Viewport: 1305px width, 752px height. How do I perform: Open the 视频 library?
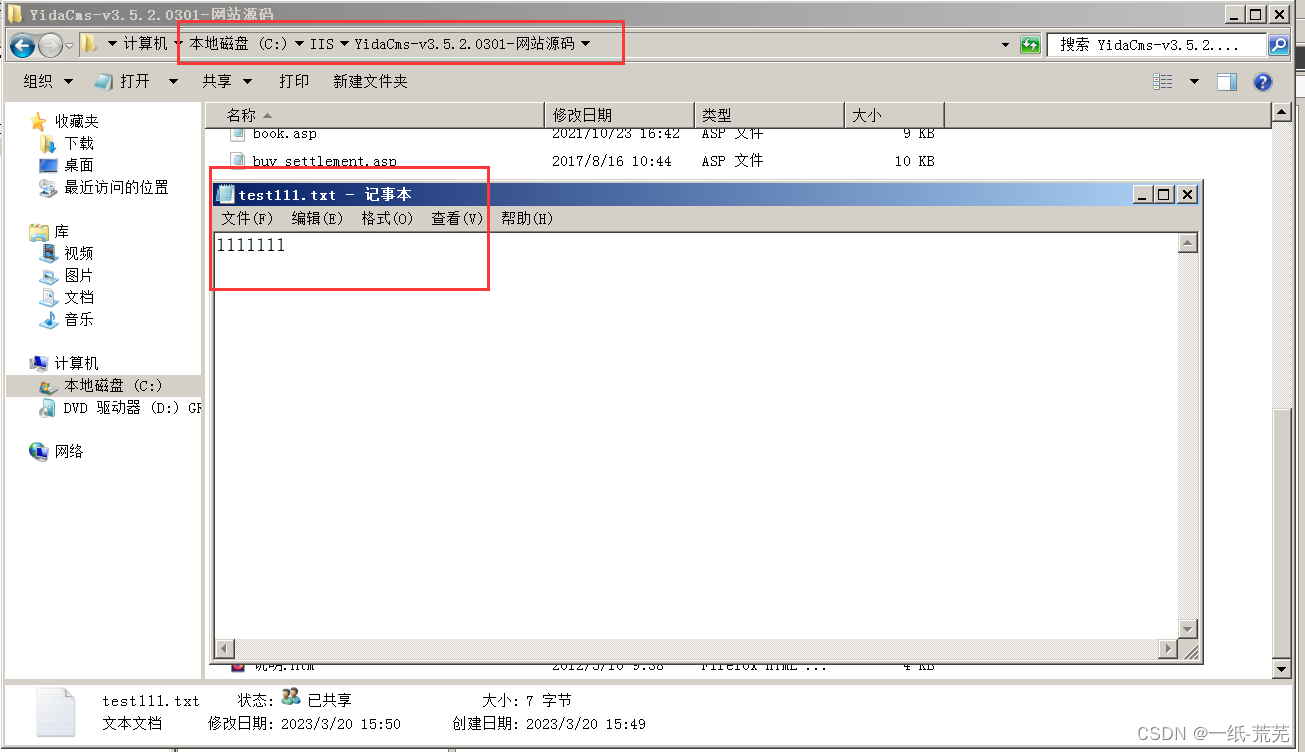coord(79,253)
